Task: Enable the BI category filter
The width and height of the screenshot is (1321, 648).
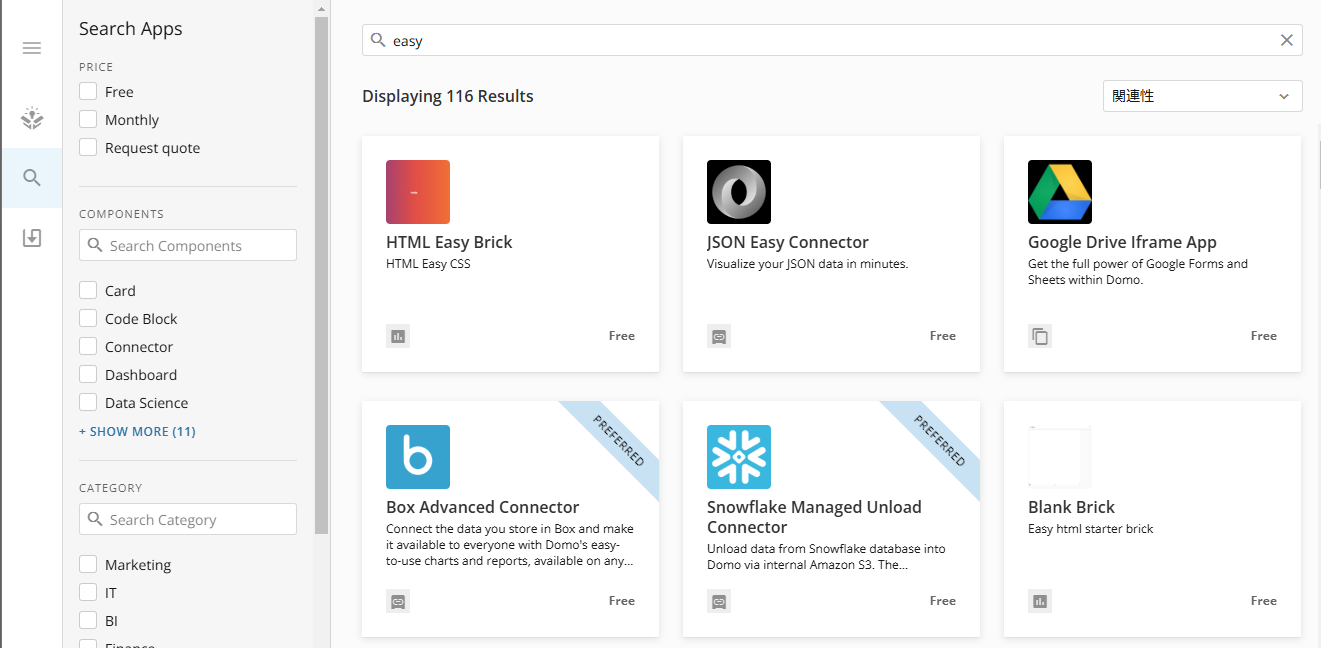Action: tap(88, 621)
